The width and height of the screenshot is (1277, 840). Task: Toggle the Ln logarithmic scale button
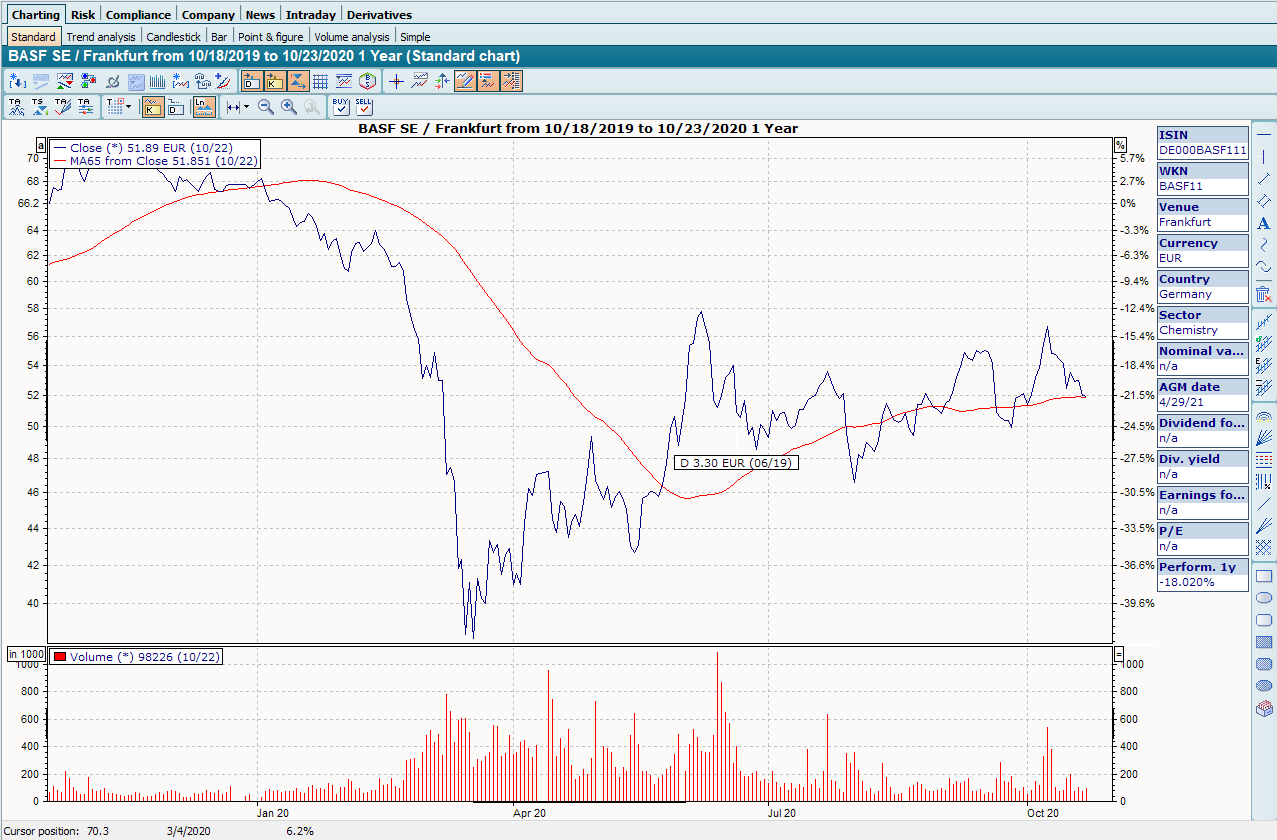[x=203, y=106]
